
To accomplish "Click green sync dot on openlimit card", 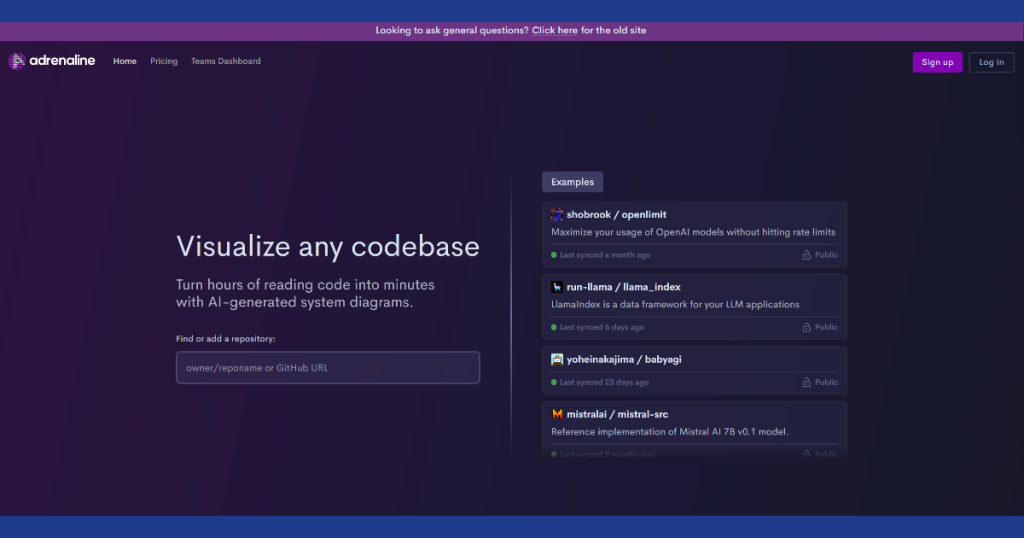I will coord(554,255).
